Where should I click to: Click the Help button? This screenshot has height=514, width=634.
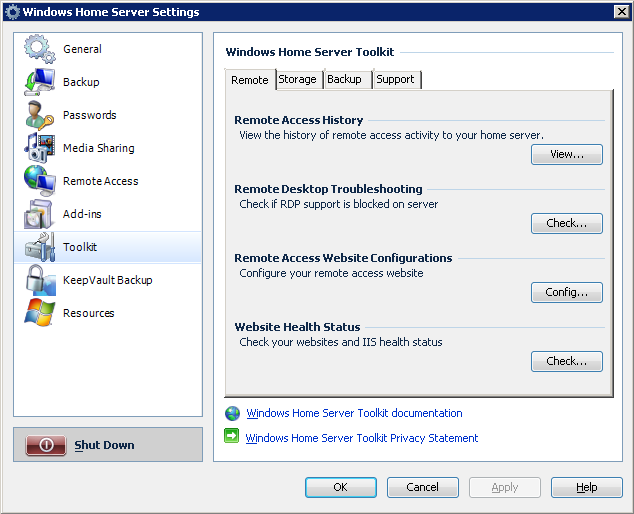587,487
